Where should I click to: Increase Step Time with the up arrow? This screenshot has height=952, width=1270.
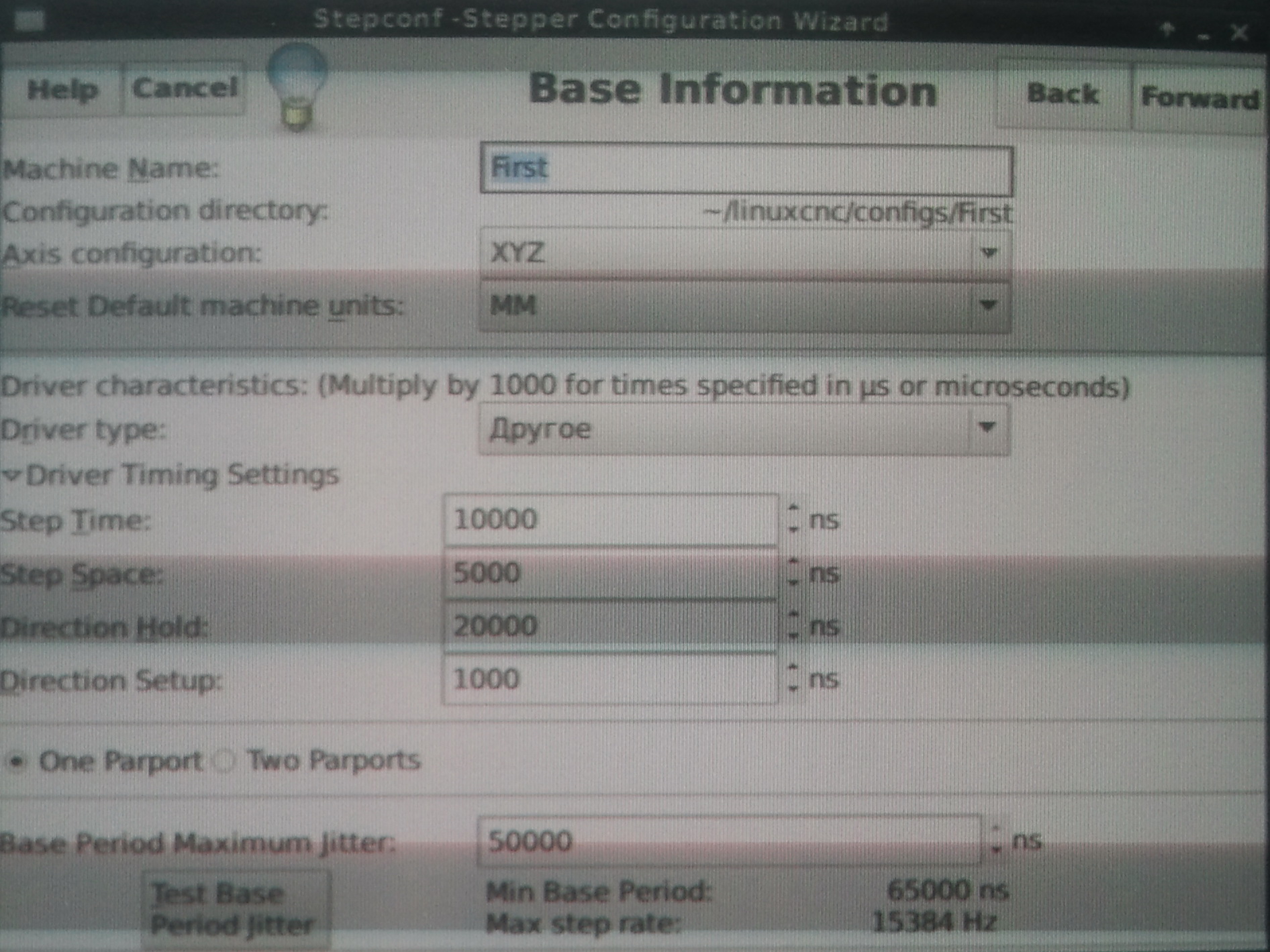coord(793,509)
